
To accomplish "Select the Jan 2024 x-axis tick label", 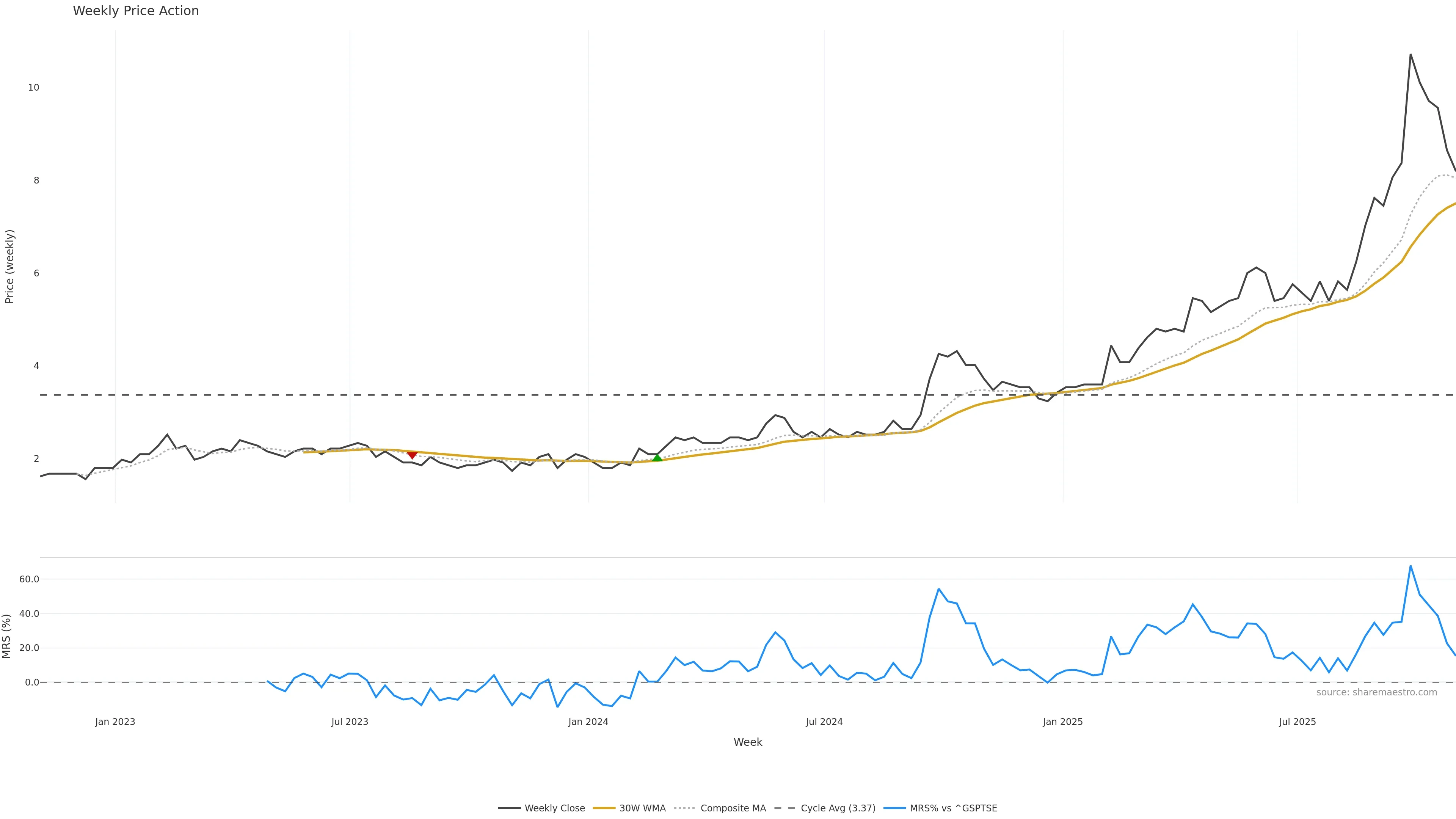I will [x=588, y=722].
